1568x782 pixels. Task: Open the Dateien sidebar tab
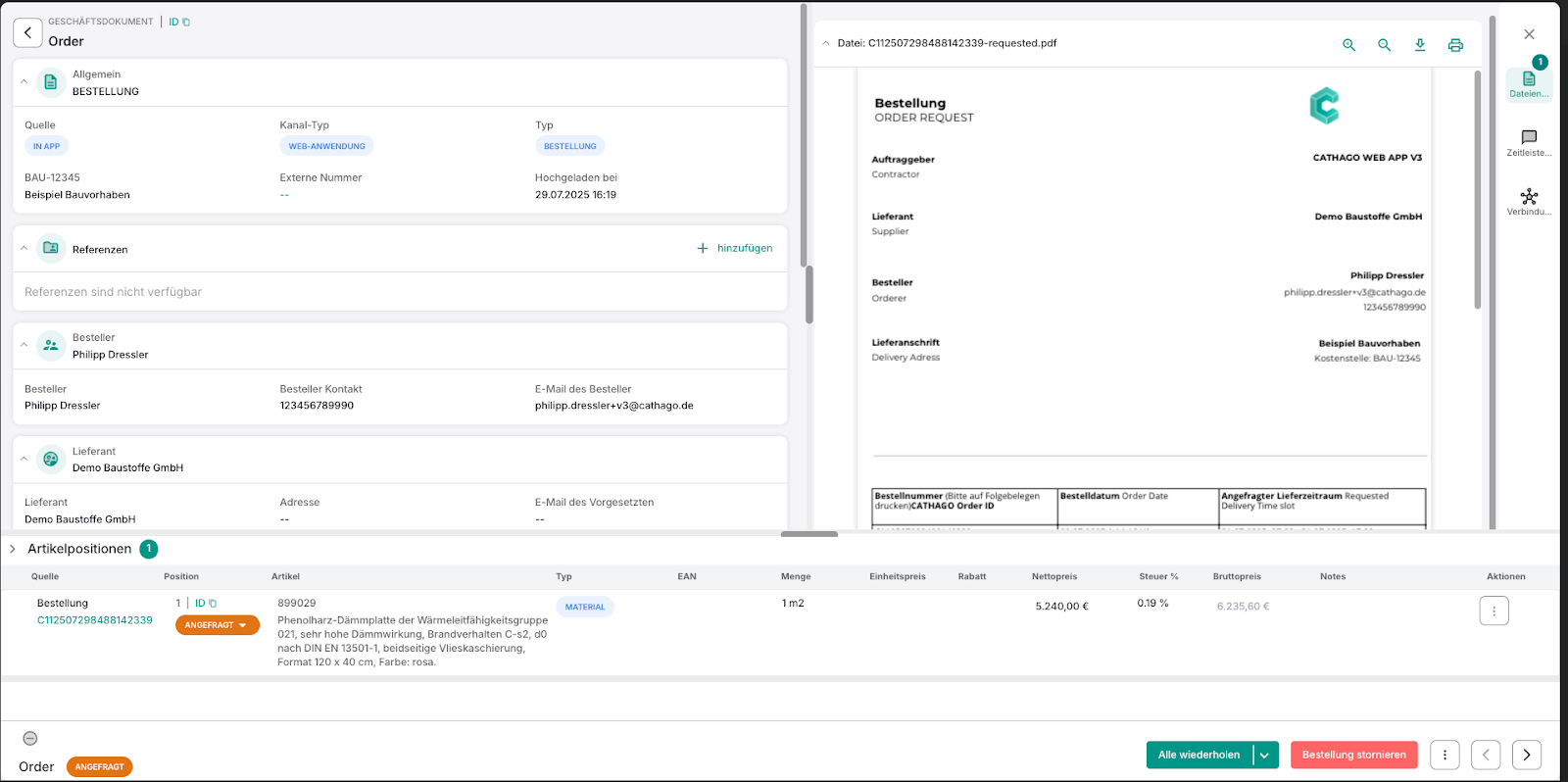tap(1529, 84)
